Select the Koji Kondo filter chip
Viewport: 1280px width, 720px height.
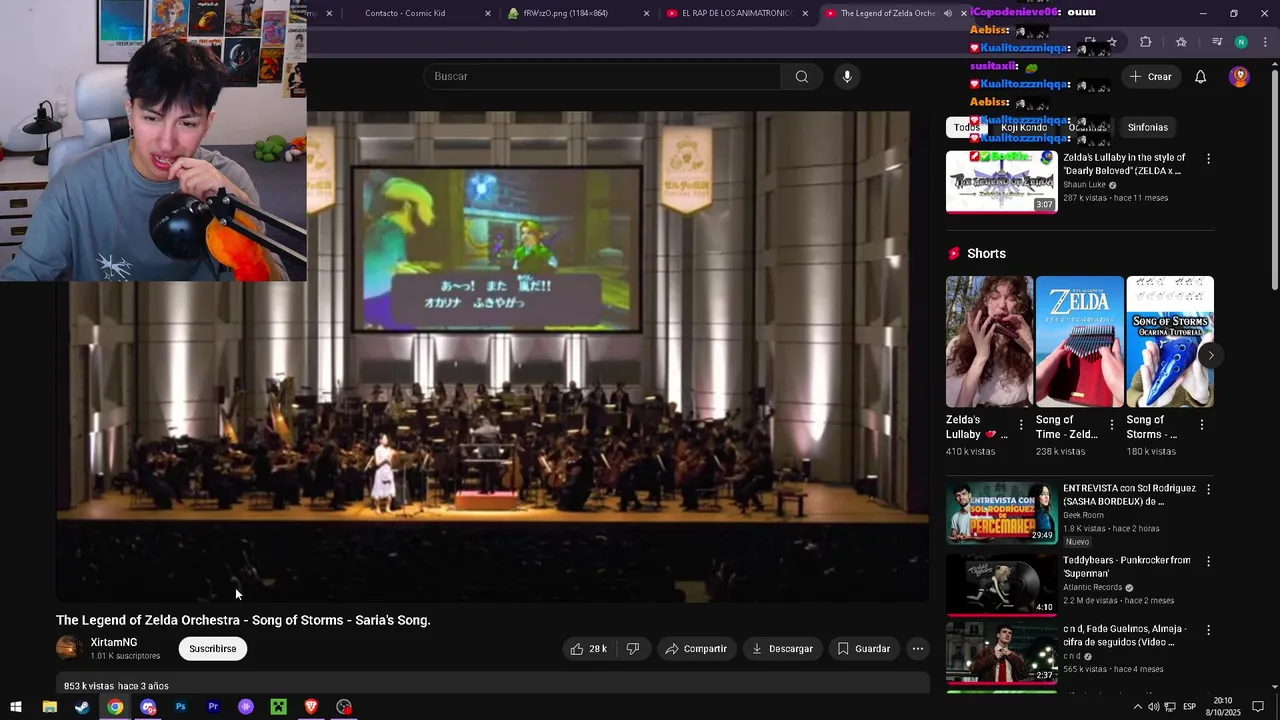pos(1024,127)
